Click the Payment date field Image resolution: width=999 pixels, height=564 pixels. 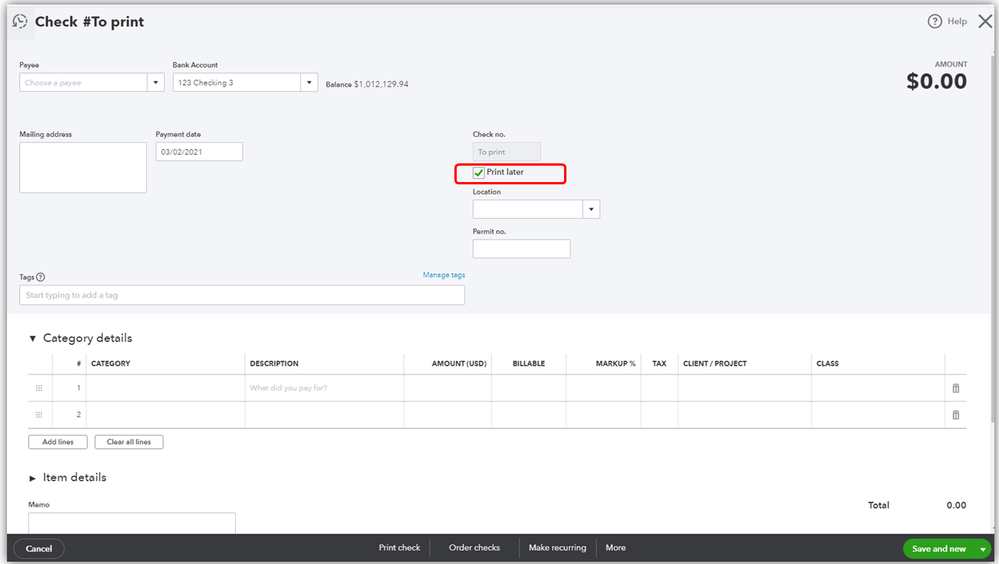pyautogui.click(x=199, y=152)
